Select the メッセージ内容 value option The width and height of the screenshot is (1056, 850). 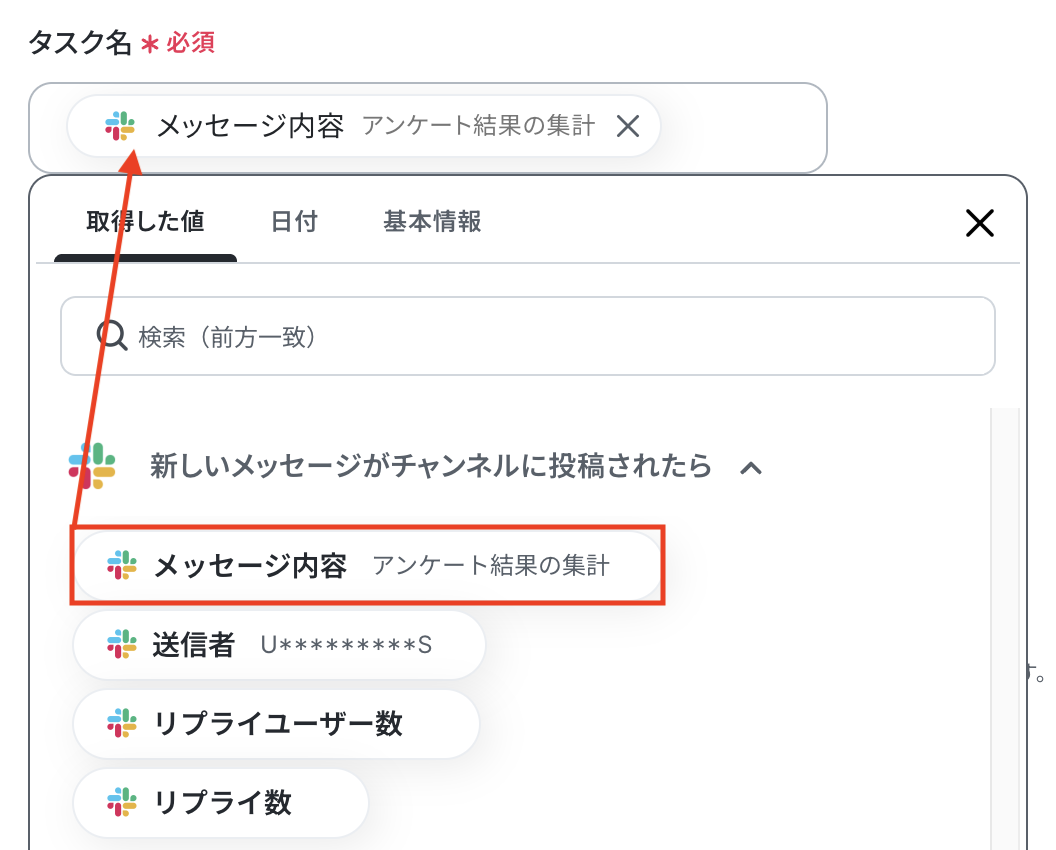368,565
